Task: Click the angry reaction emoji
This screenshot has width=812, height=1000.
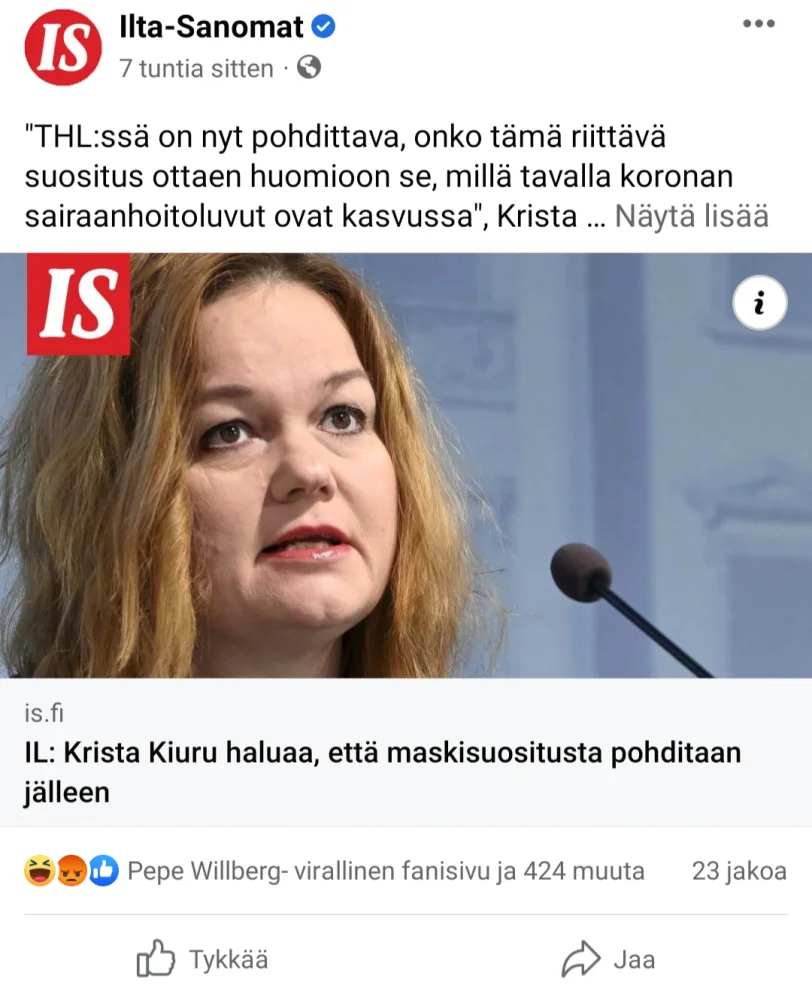Action: pyautogui.click(x=71, y=871)
